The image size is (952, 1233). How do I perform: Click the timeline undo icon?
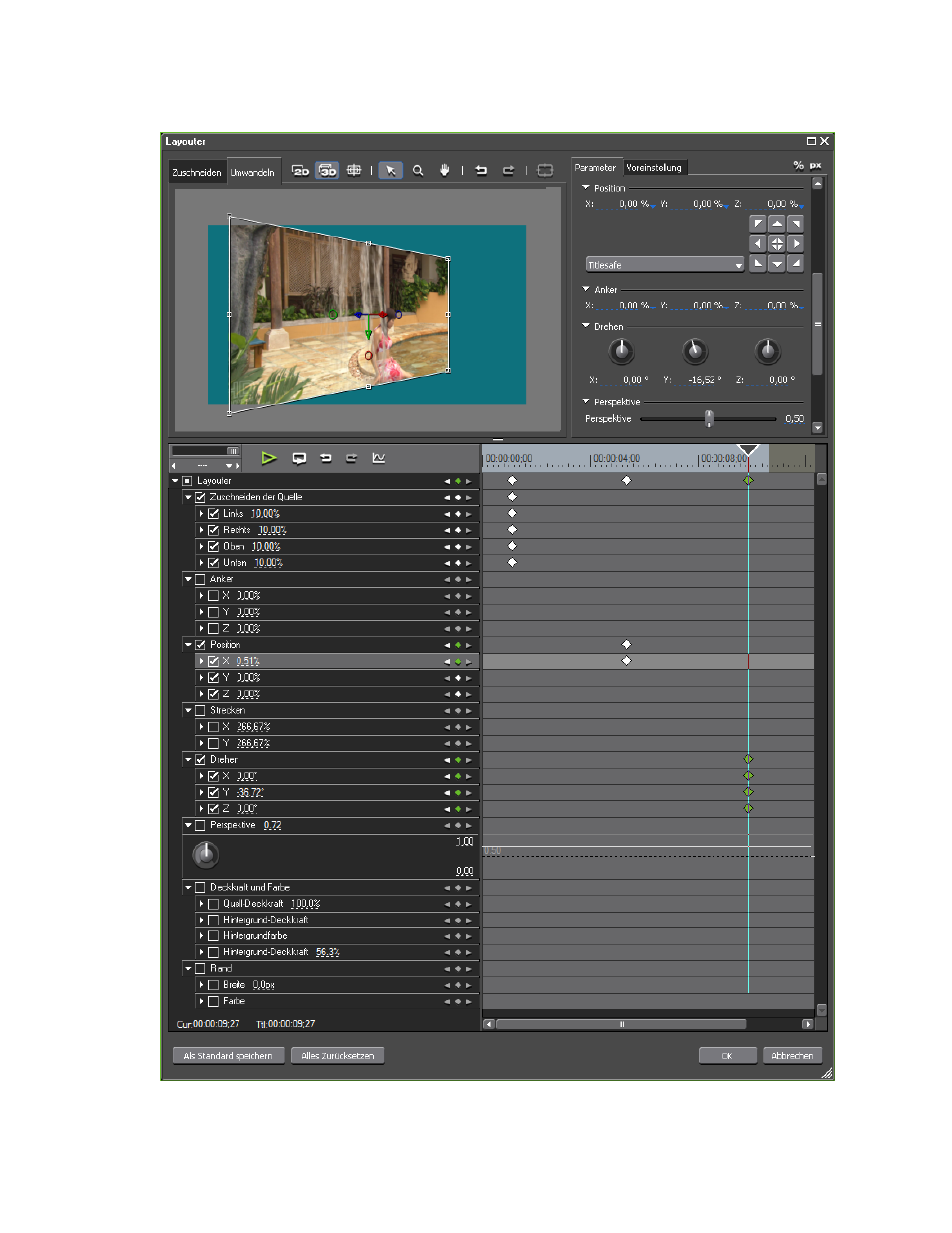click(x=325, y=458)
